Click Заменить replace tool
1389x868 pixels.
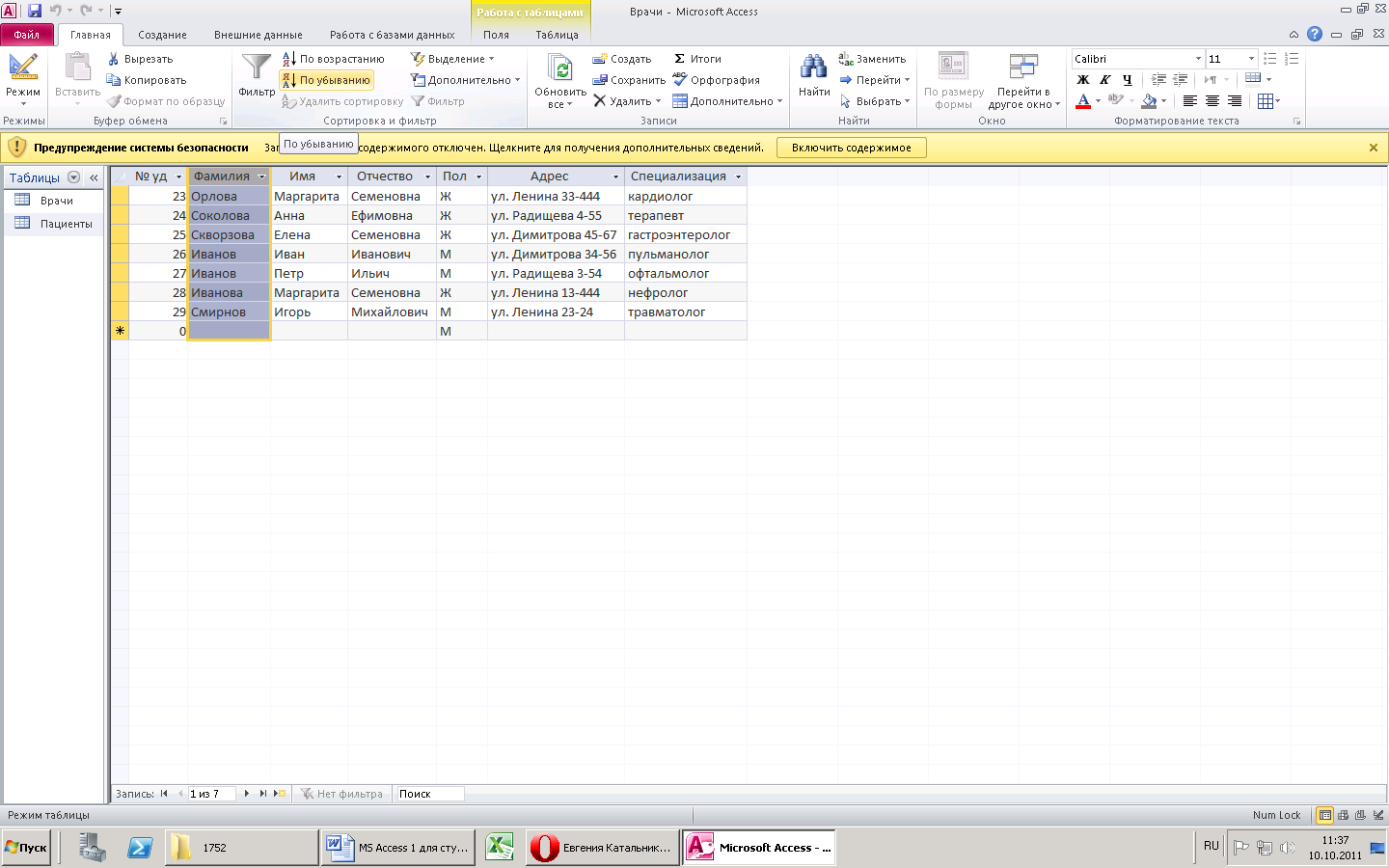pos(872,59)
